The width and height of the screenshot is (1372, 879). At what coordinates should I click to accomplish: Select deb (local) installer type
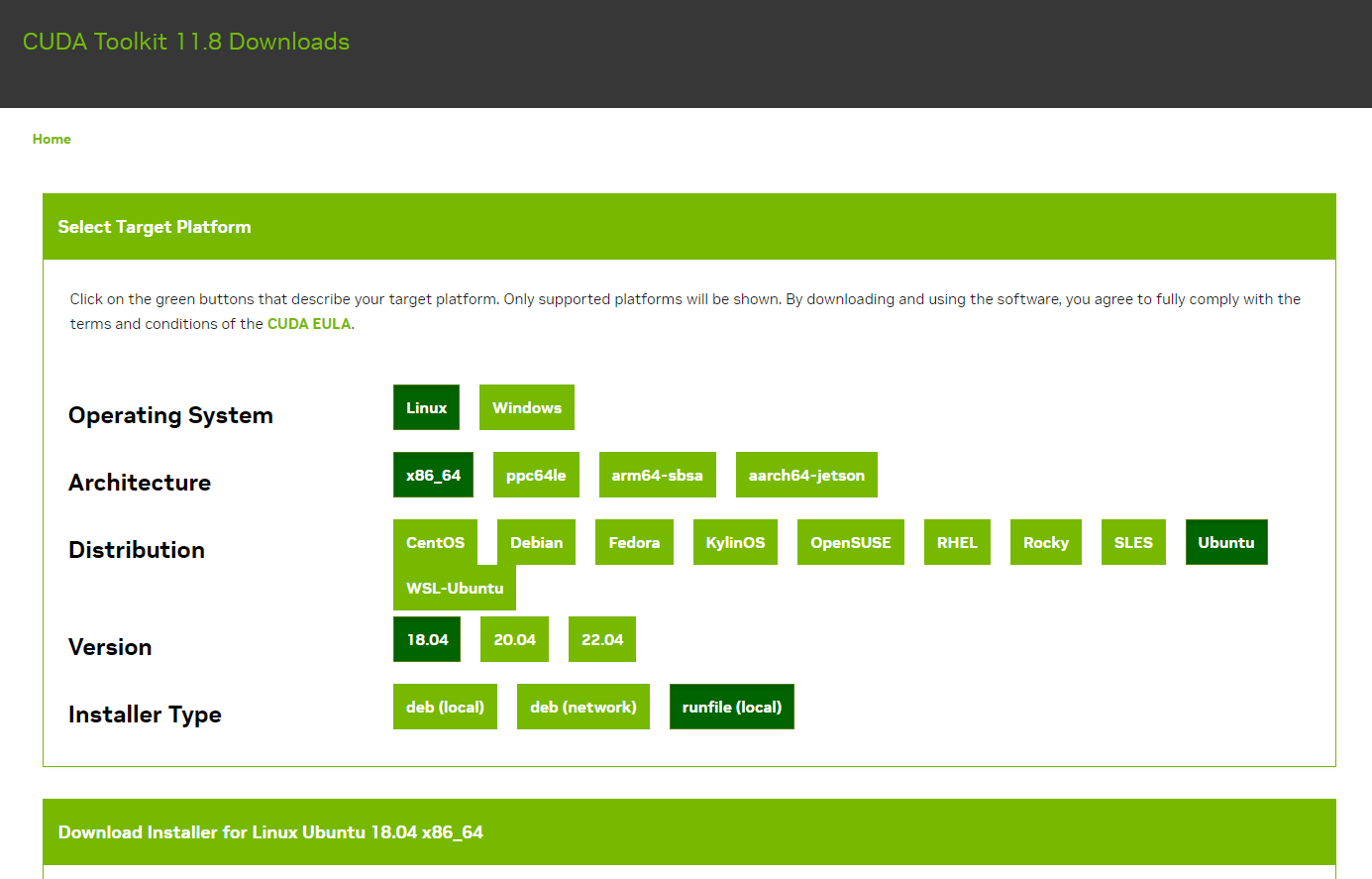445,707
